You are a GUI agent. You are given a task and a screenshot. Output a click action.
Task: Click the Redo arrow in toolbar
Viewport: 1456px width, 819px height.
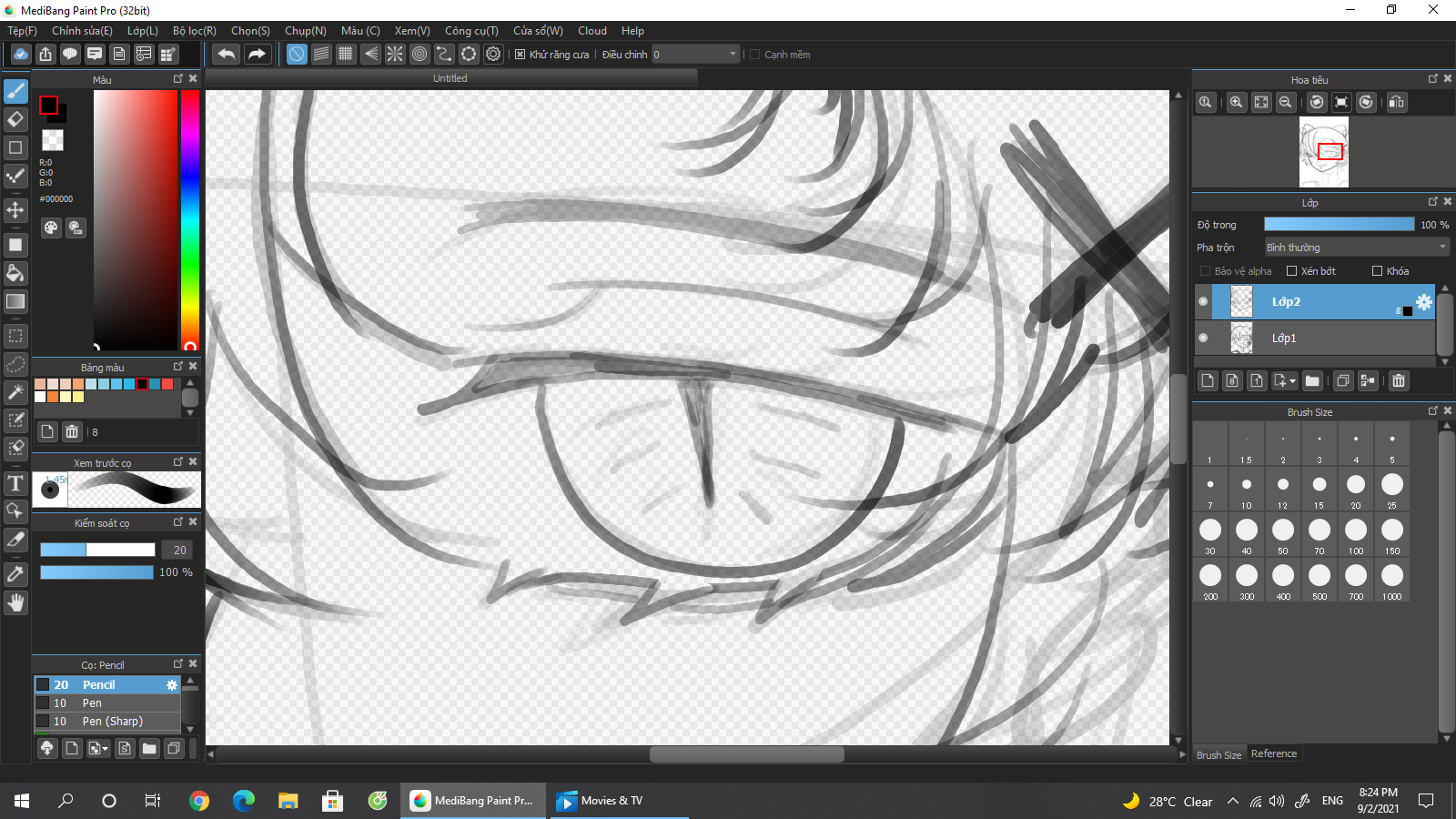(x=257, y=55)
